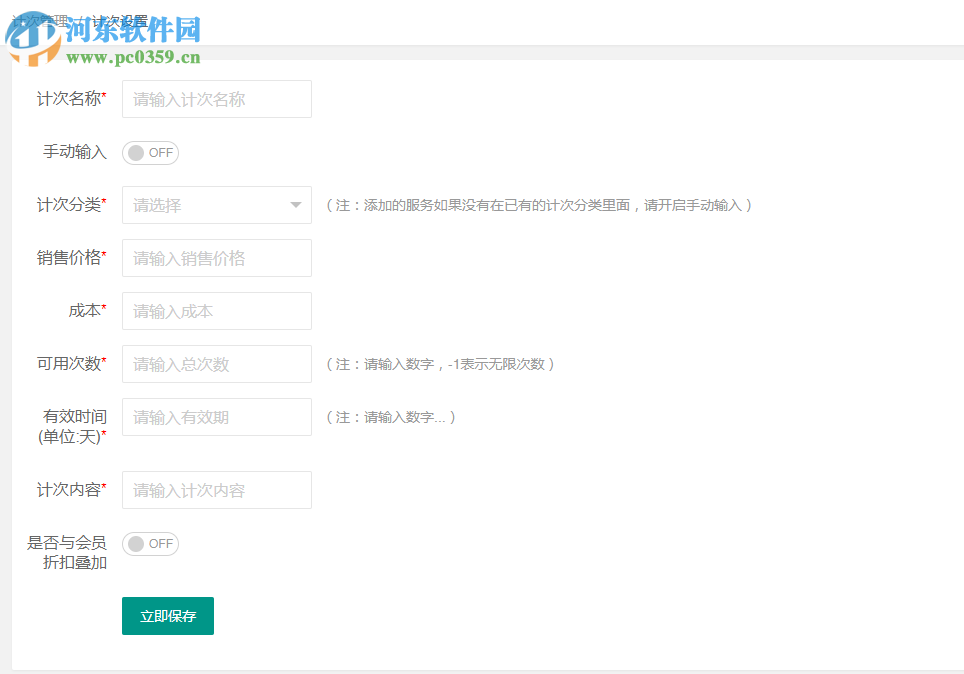964x674 pixels.
Task: Click the compass icon in the site logo
Action: pyautogui.click(x=35, y=37)
